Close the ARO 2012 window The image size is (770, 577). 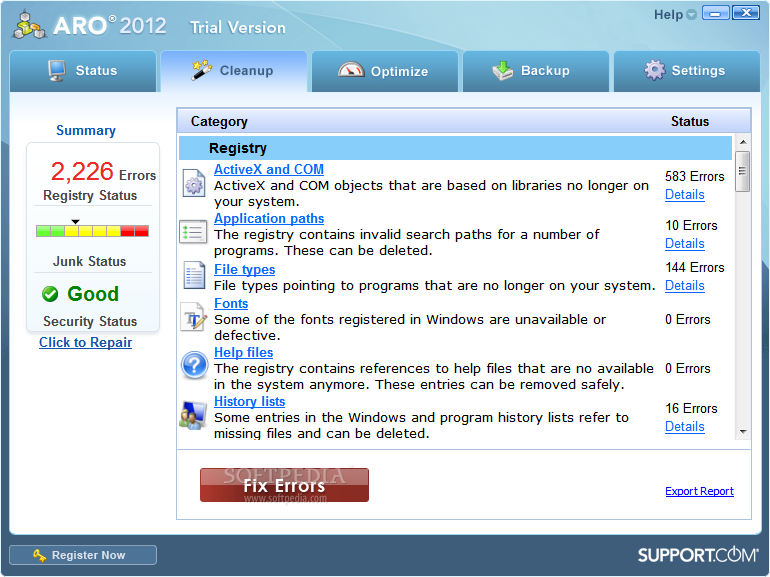click(745, 13)
